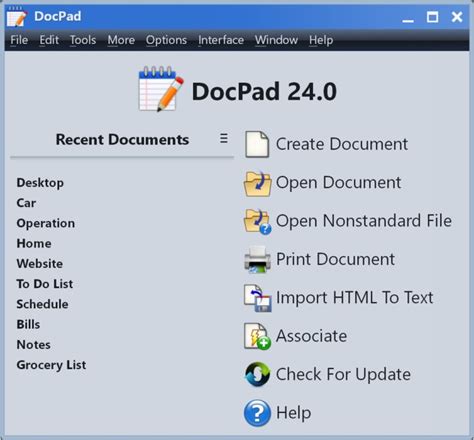
Task: Open the Options menu
Action: [x=166, y=40]
